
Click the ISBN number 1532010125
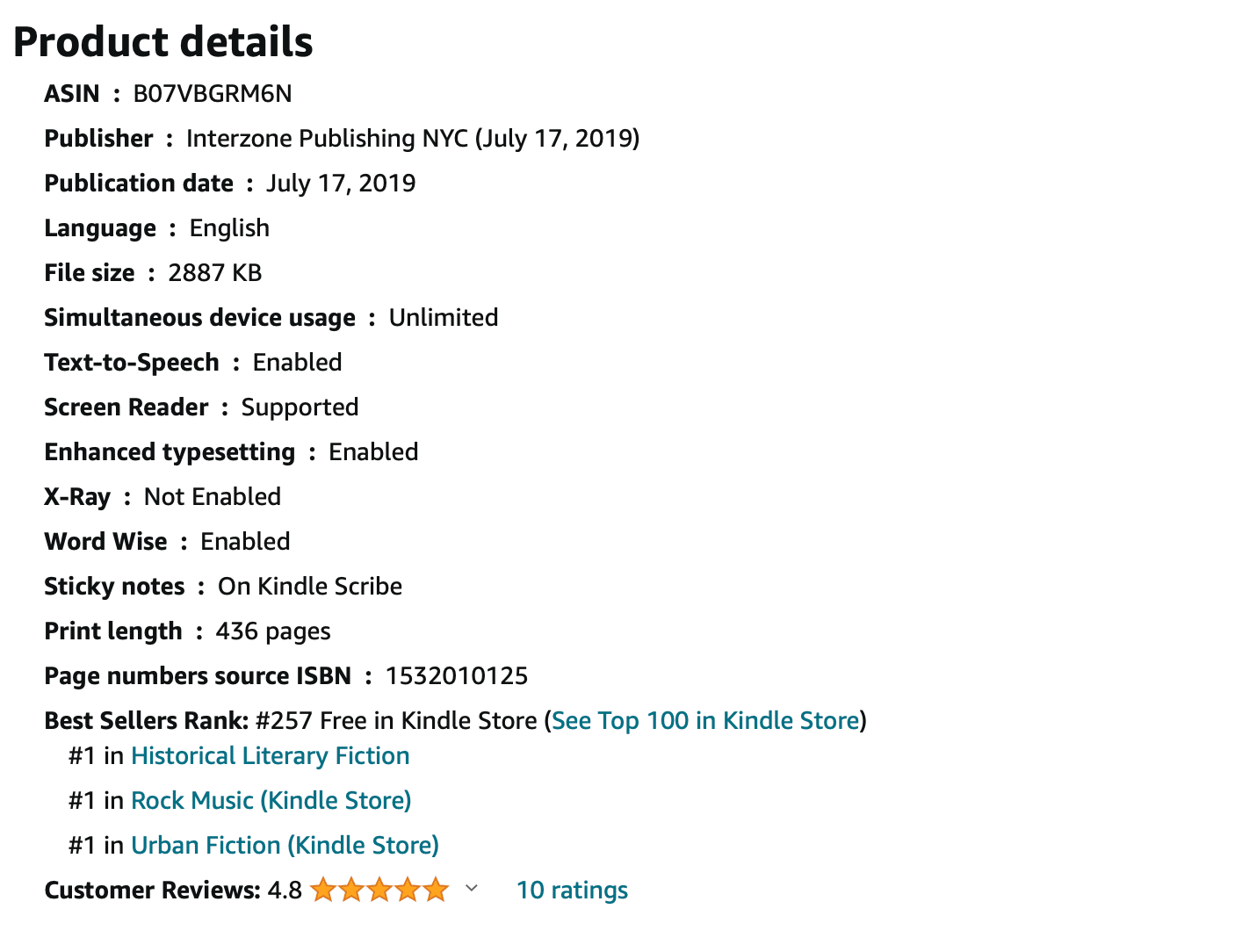pos(457,675)
